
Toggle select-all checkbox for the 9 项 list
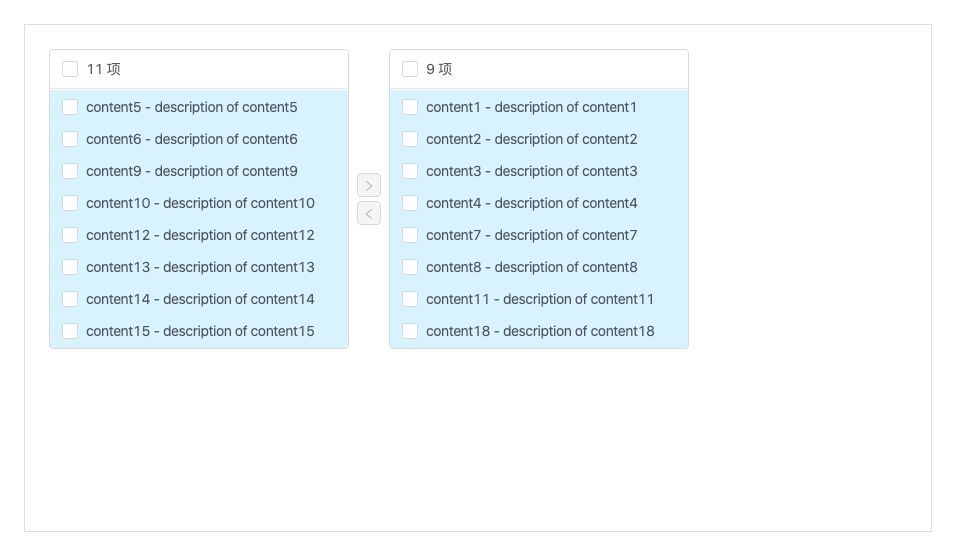(x=410, y=69)
